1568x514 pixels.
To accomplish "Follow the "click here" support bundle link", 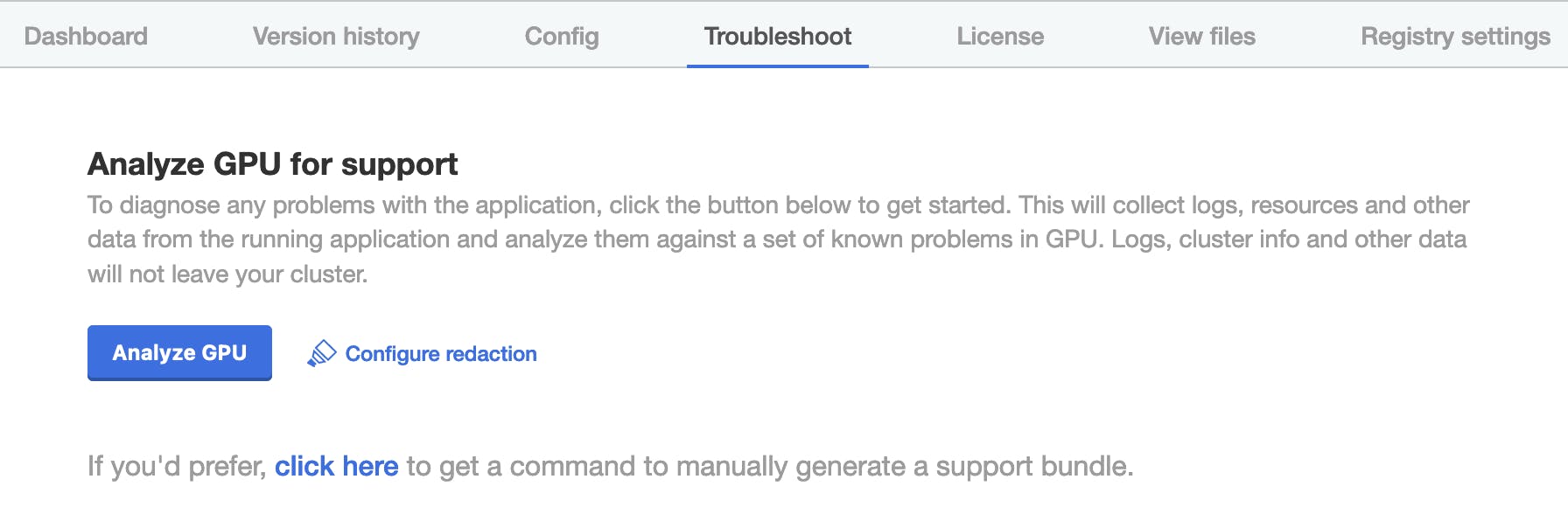I will [x=336, y=466].
